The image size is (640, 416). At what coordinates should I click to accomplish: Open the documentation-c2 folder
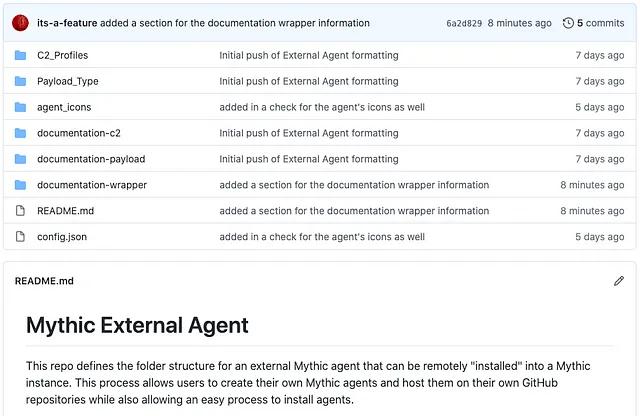(x=79, y=133)
